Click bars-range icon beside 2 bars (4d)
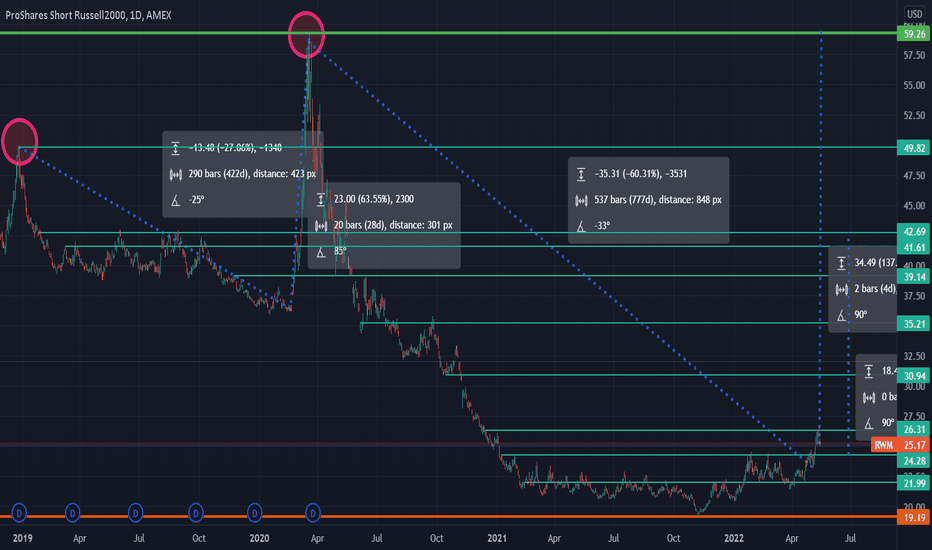This screenshot has width=932, height=550. 841,289
